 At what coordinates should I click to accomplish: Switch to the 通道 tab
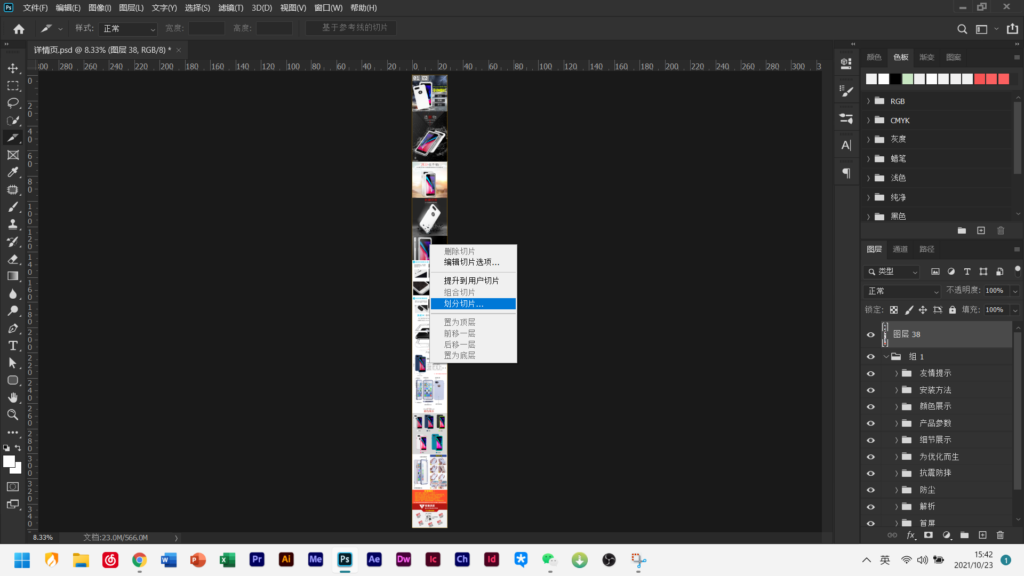900,249
